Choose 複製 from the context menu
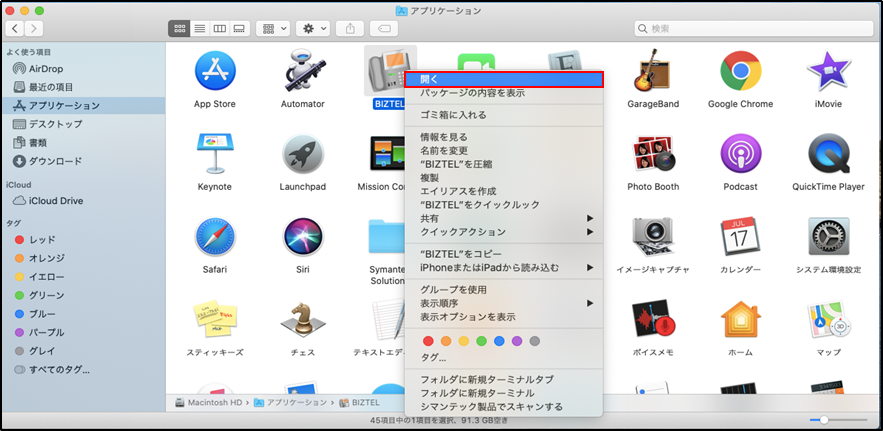This screenshot has height=431, width=883. (503, 177)
